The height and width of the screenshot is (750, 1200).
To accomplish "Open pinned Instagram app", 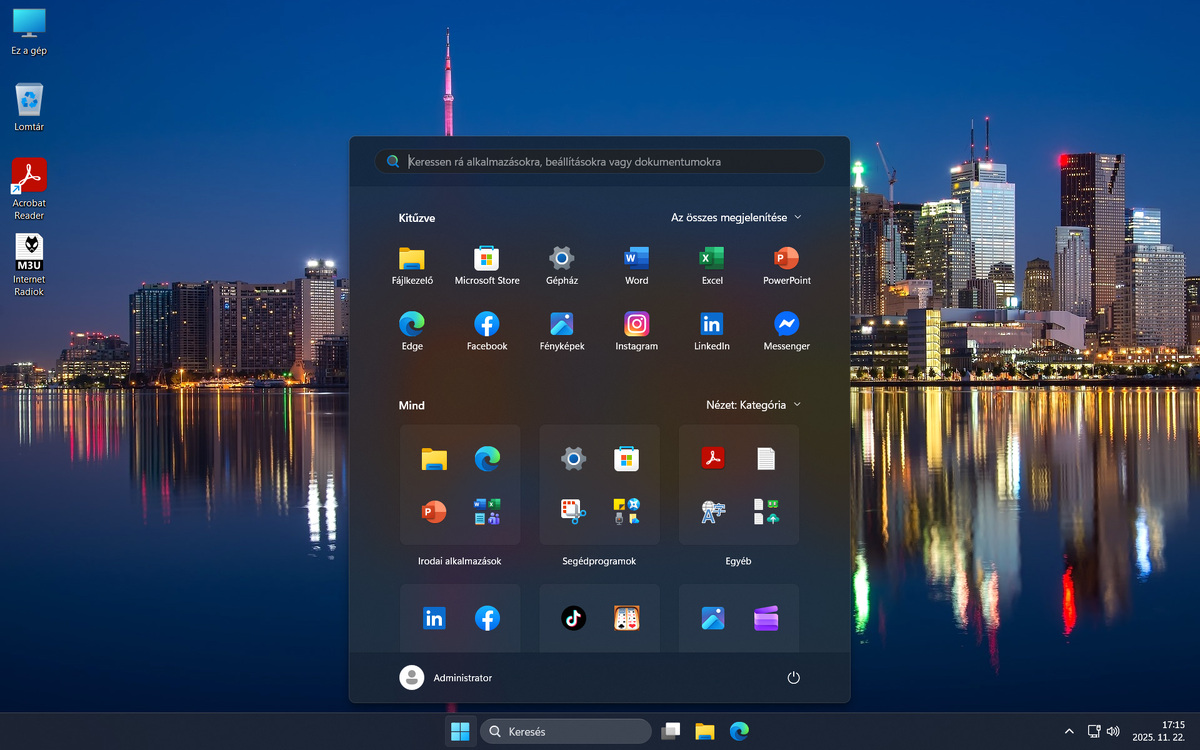I will (x=637, y=331).
